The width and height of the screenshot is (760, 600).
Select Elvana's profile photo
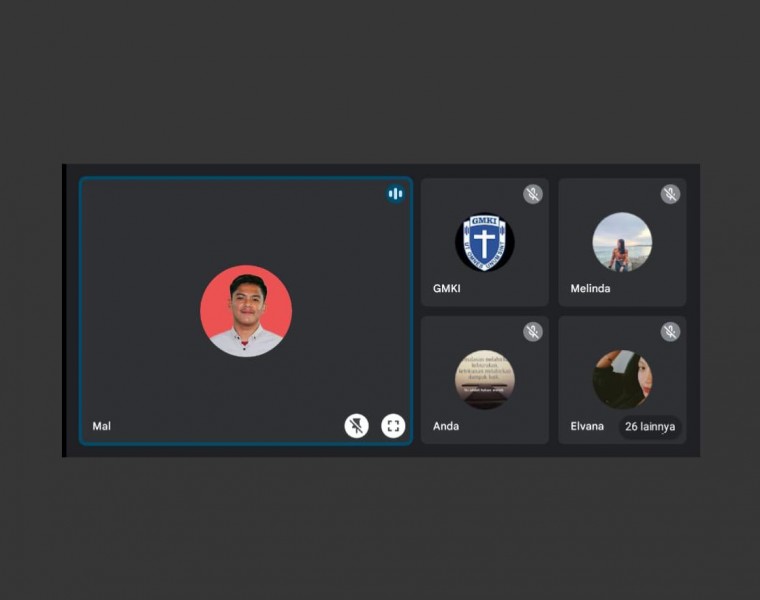(x=622, y=379)
